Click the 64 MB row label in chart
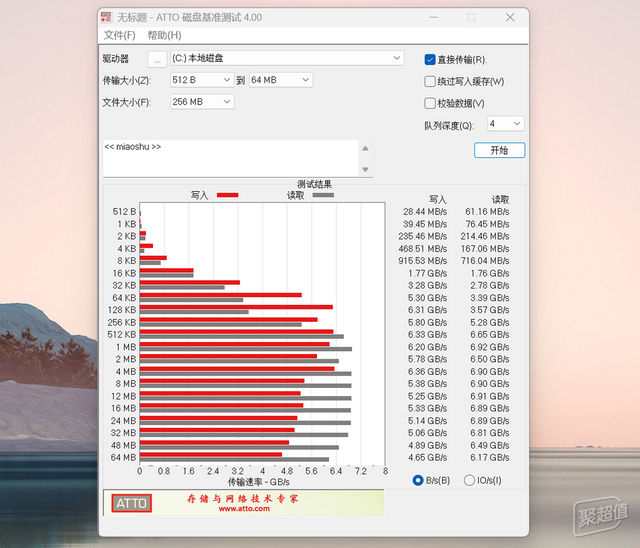 pyautogui.click(x=123, y=457)
